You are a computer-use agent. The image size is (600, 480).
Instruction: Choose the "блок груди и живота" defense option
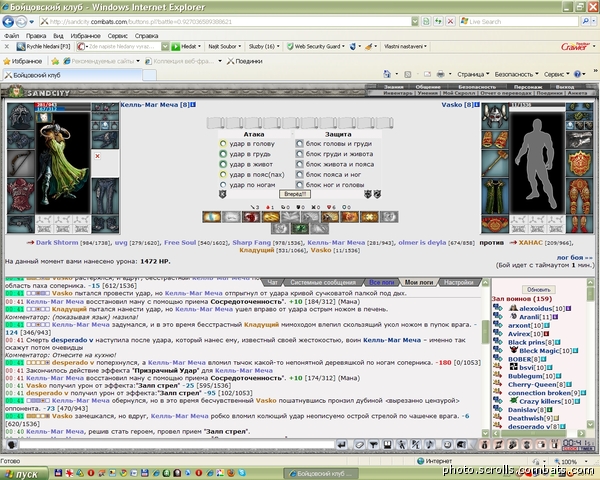tap(300, 154)
